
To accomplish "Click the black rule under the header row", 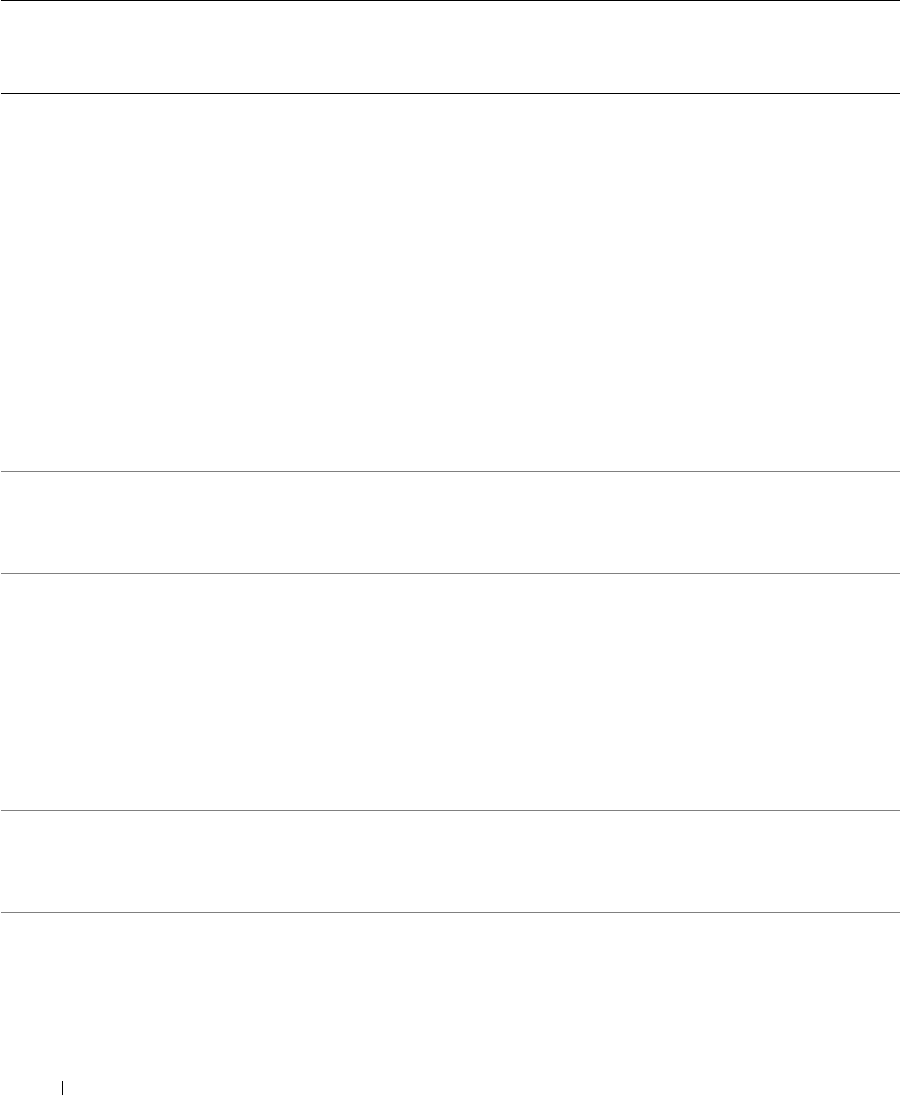I will (450, 93).
